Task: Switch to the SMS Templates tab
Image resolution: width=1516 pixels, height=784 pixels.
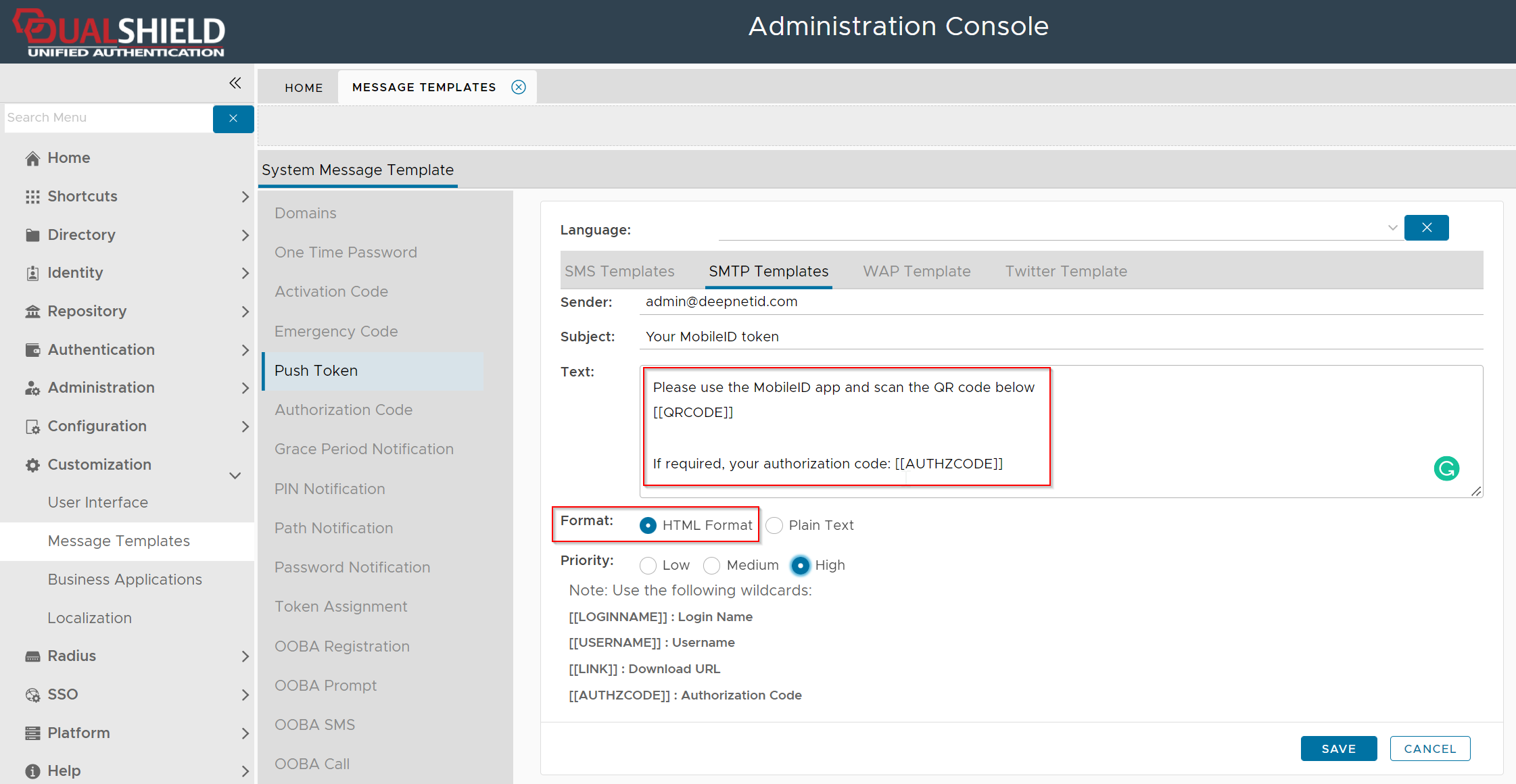Action: [619, 271]
